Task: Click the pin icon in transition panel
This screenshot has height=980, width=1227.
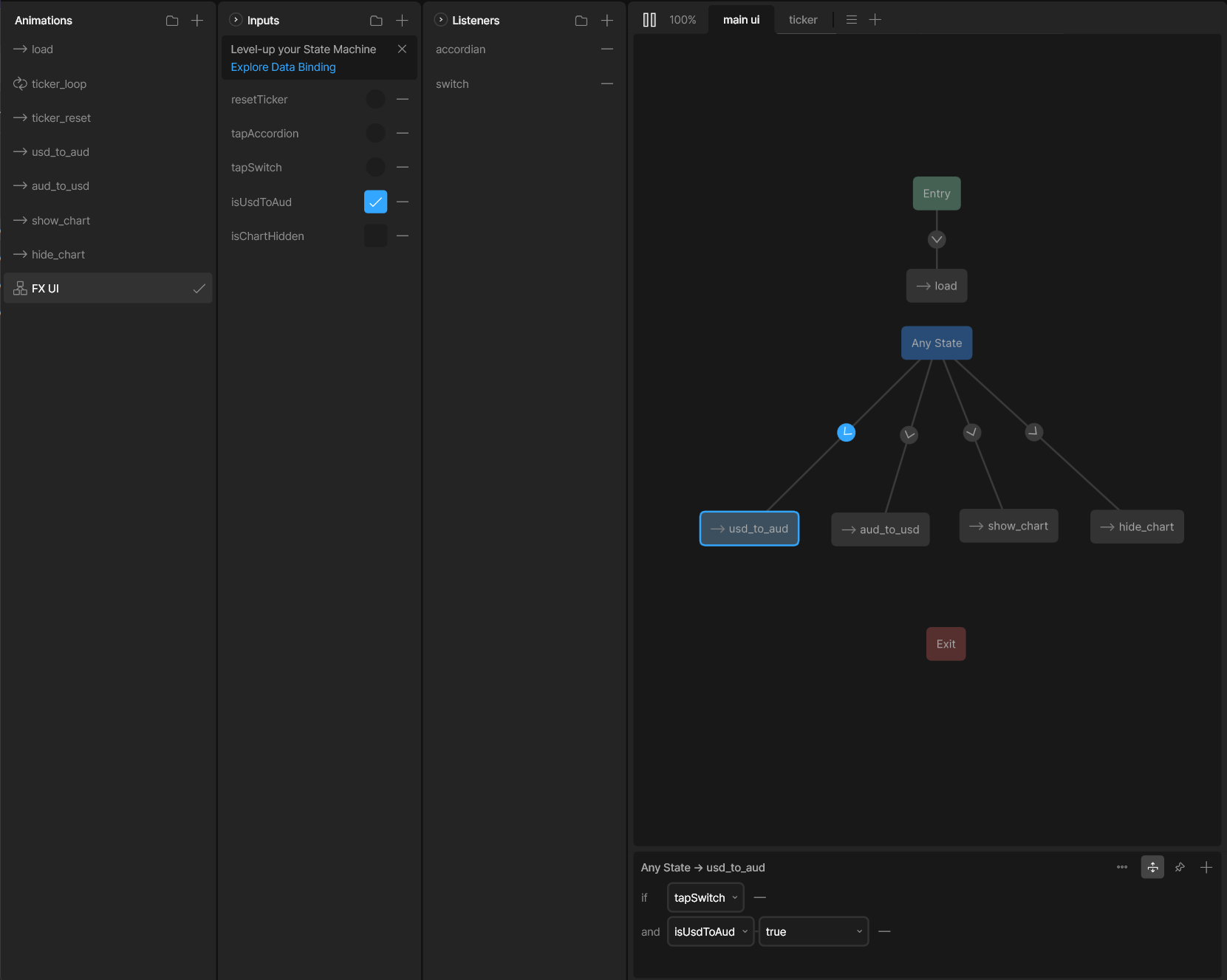Action: (x=1180, y=867)
